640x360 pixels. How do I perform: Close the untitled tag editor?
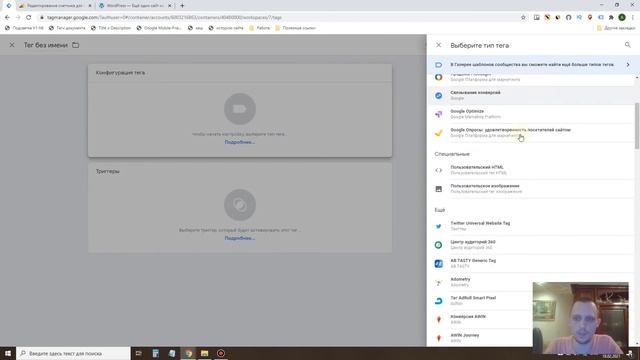[x=12, y=45]
